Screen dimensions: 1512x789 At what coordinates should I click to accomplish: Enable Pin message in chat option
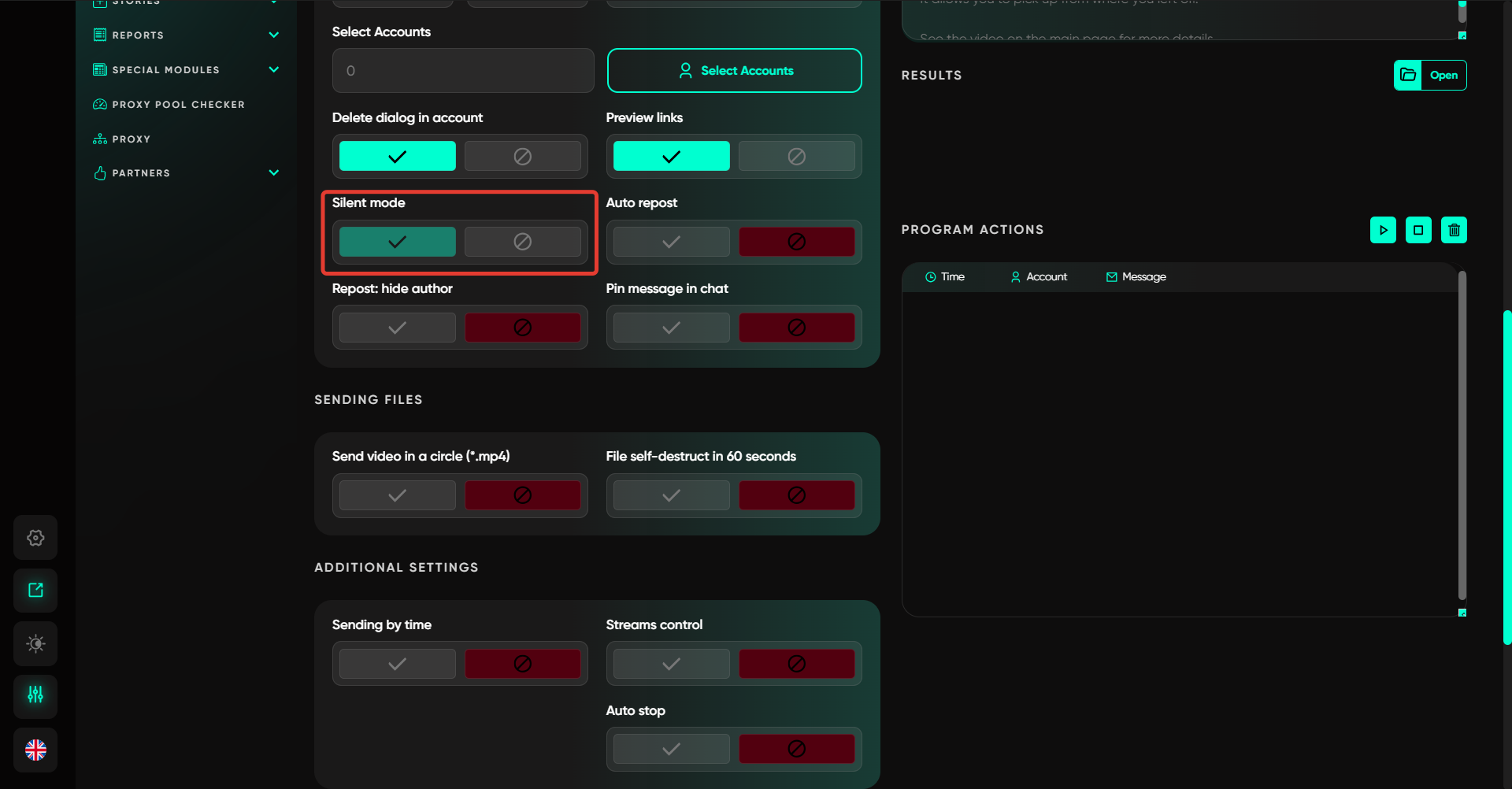pos(671,328)
